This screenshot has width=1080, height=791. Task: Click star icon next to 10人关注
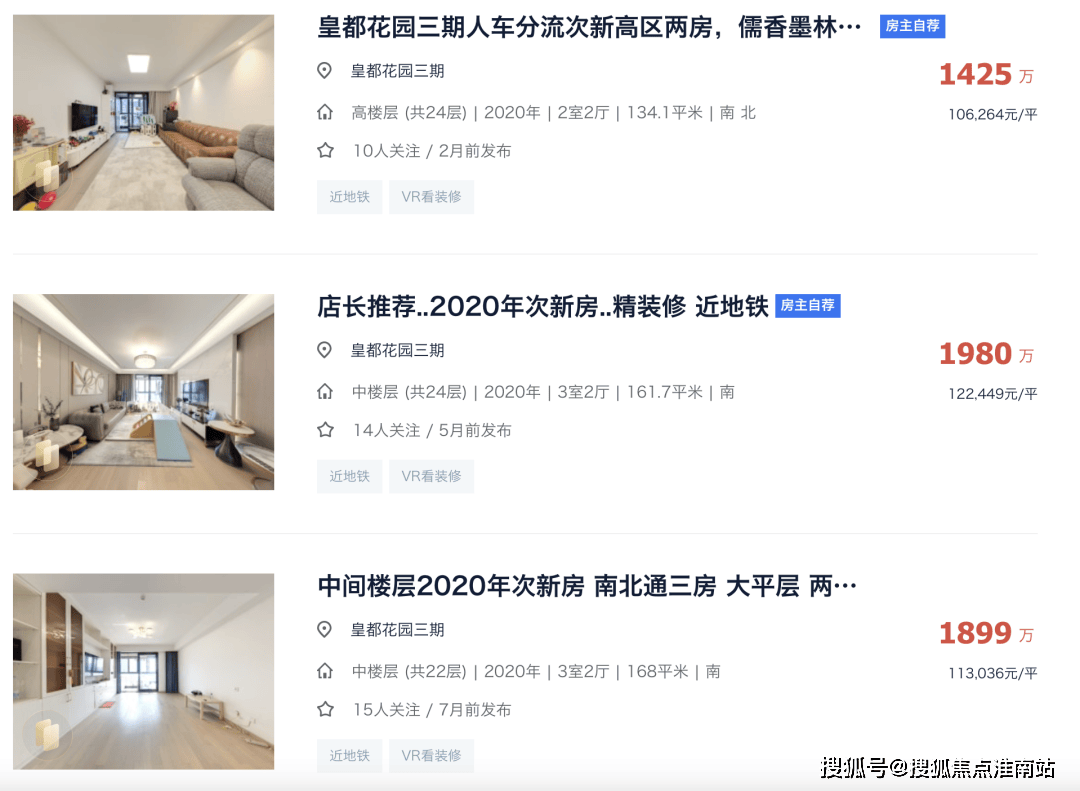[325, 150]
